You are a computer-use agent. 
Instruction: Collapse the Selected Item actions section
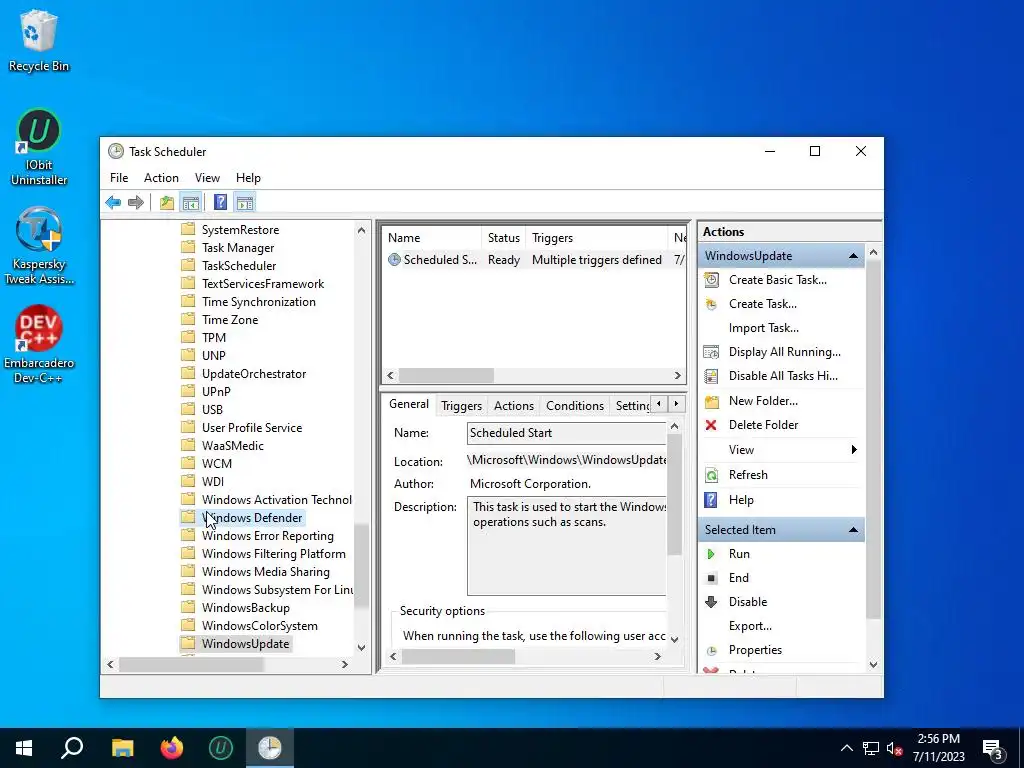pyautogui.click(x=853, y=530)
